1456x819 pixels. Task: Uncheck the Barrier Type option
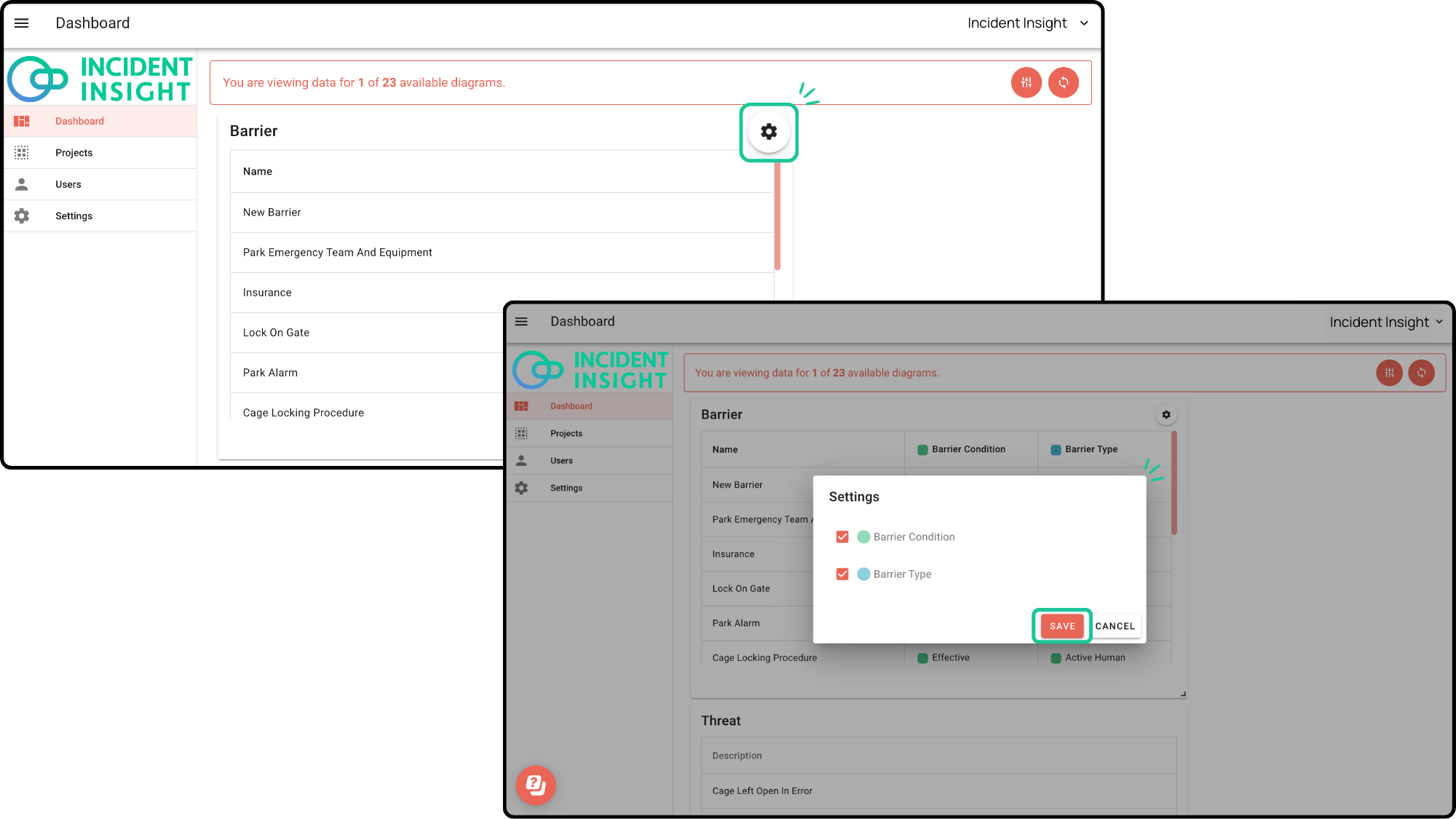click(842, 574)
